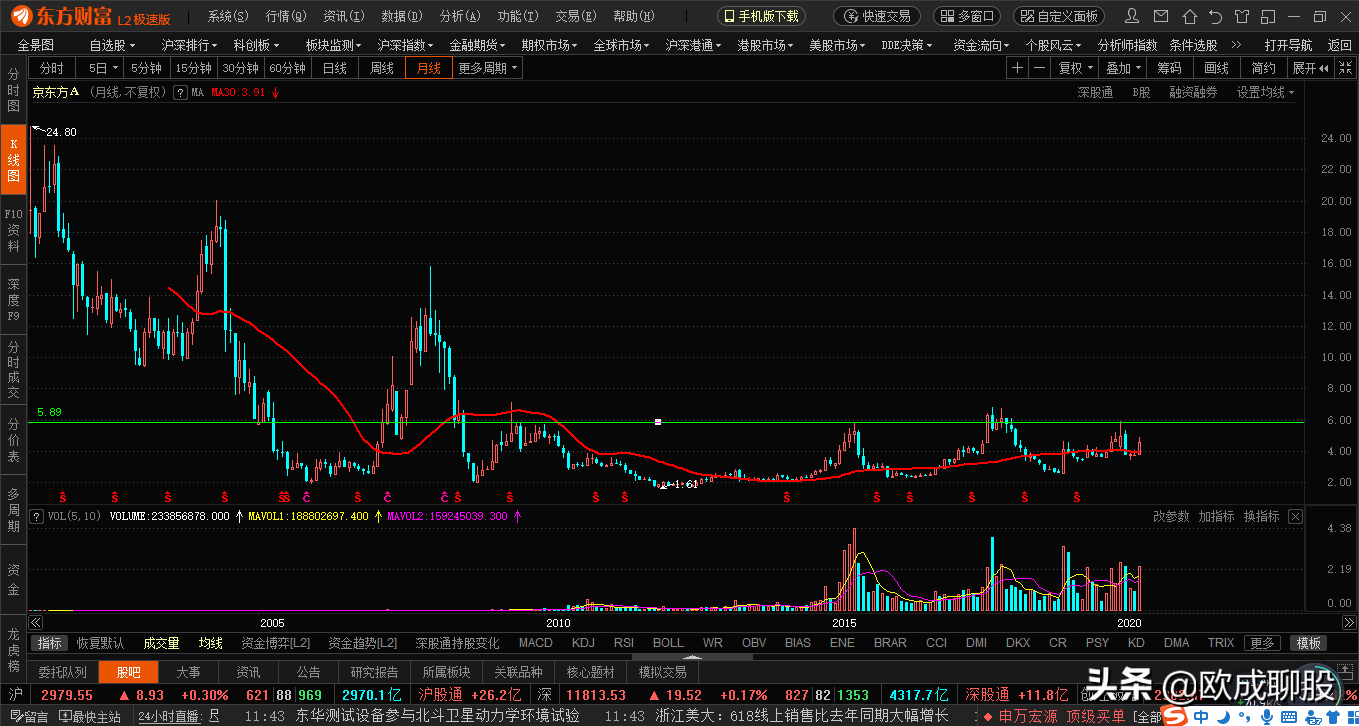Expand 沪深排行 dropdown

click(189, 45)
